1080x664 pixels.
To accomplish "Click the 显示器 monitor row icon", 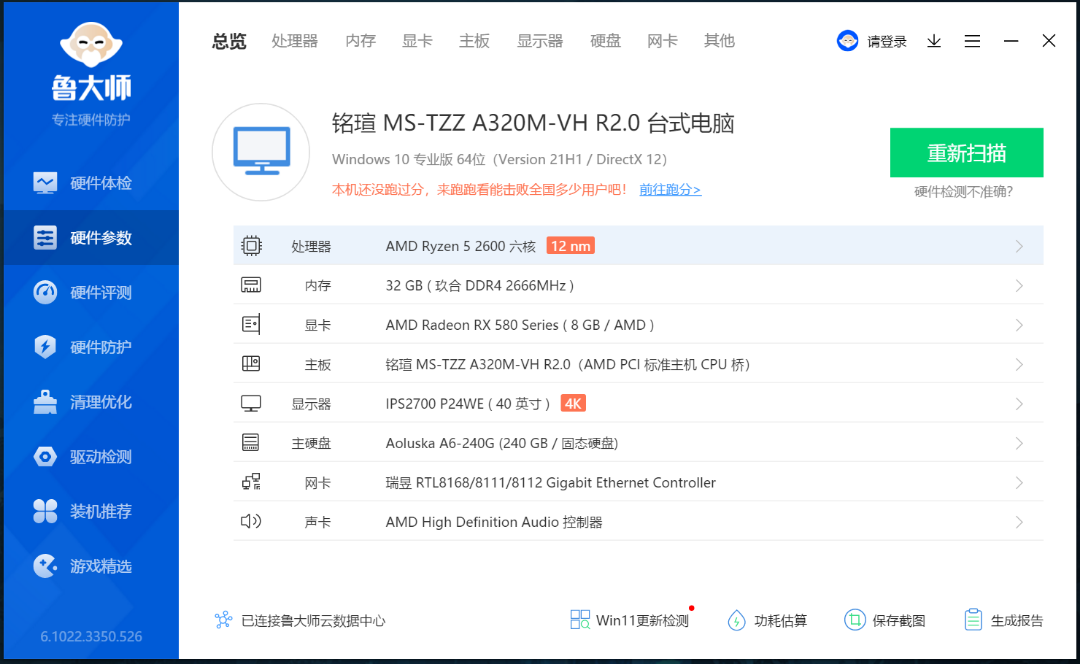I will click(251, 404).
